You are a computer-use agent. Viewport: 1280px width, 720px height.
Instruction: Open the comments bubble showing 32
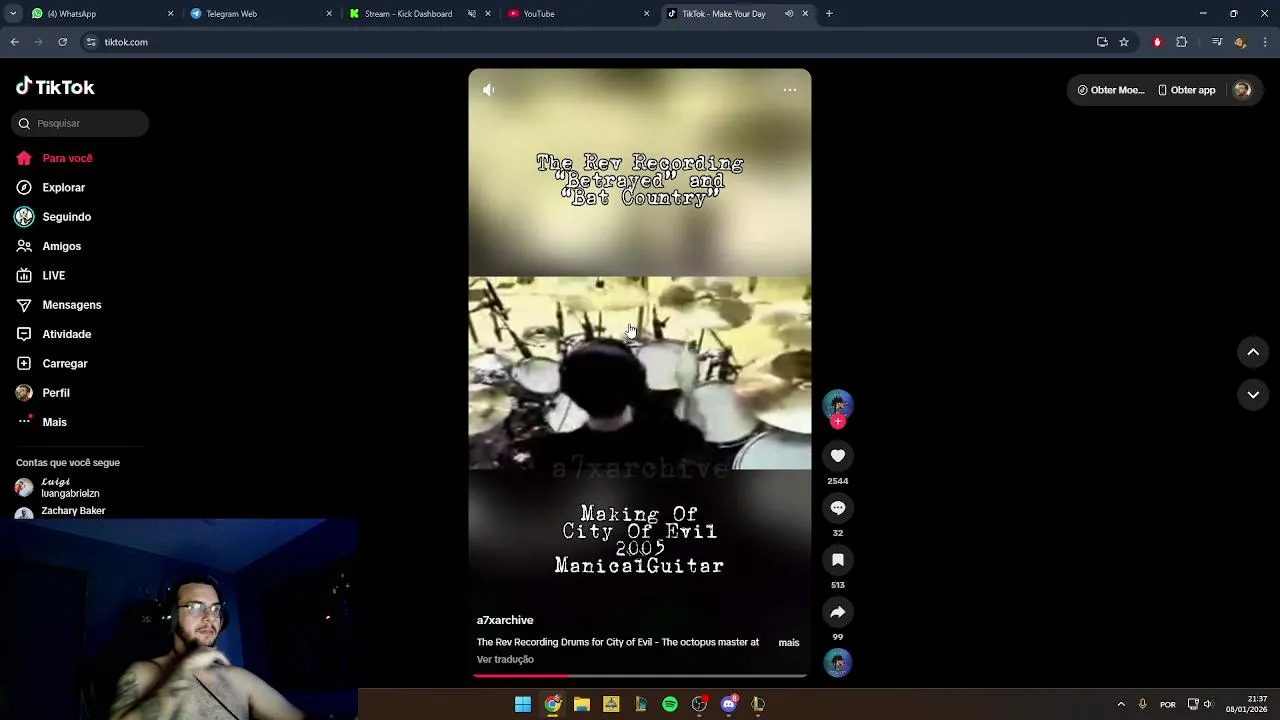click(x=838, y=508)
